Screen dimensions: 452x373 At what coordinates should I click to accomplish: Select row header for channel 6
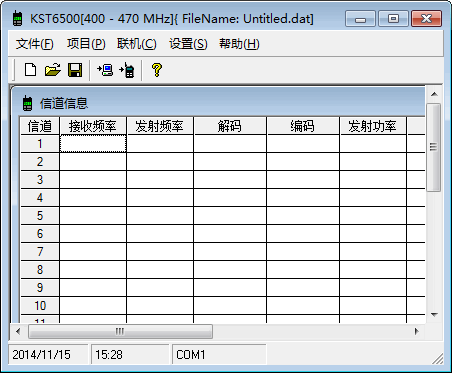pyautogui.click(x=40, y=234)
